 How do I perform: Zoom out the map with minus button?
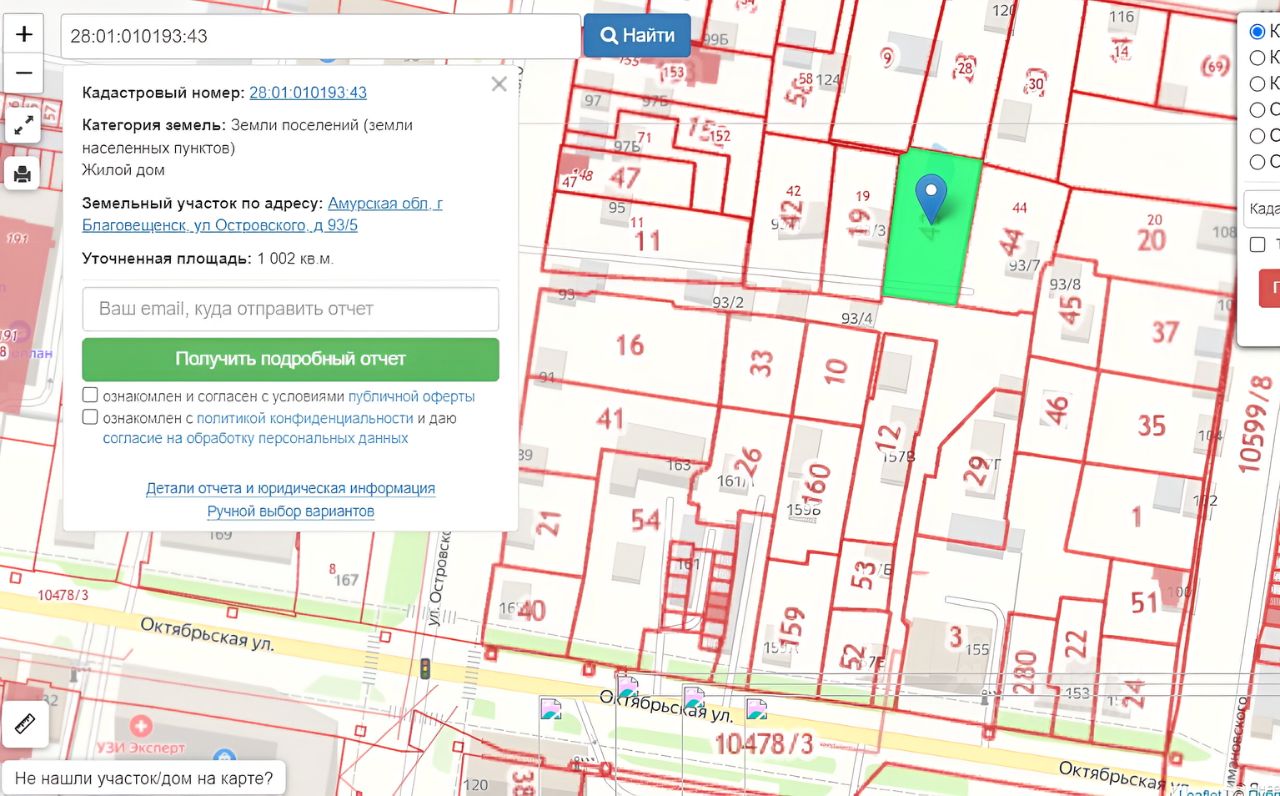click(x=24, y=74)
